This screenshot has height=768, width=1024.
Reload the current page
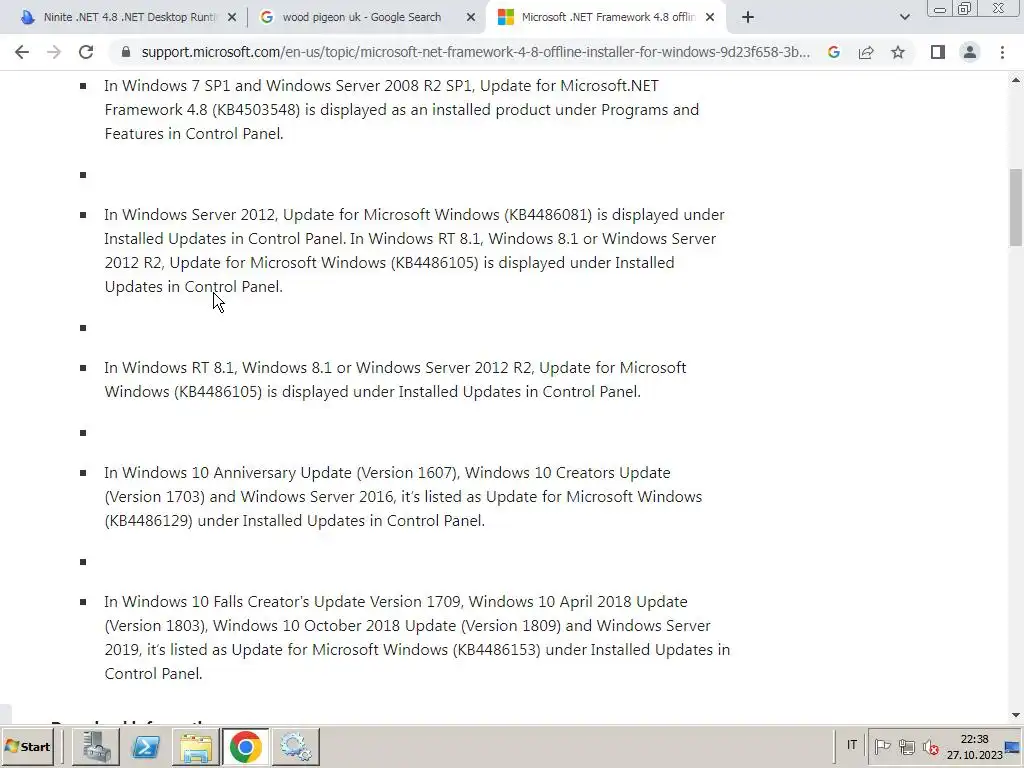click(x=86, y=52)
